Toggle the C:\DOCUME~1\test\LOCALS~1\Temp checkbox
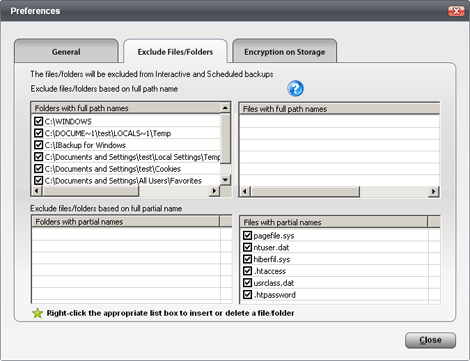The image size is (470, 361). pos(39,133)
